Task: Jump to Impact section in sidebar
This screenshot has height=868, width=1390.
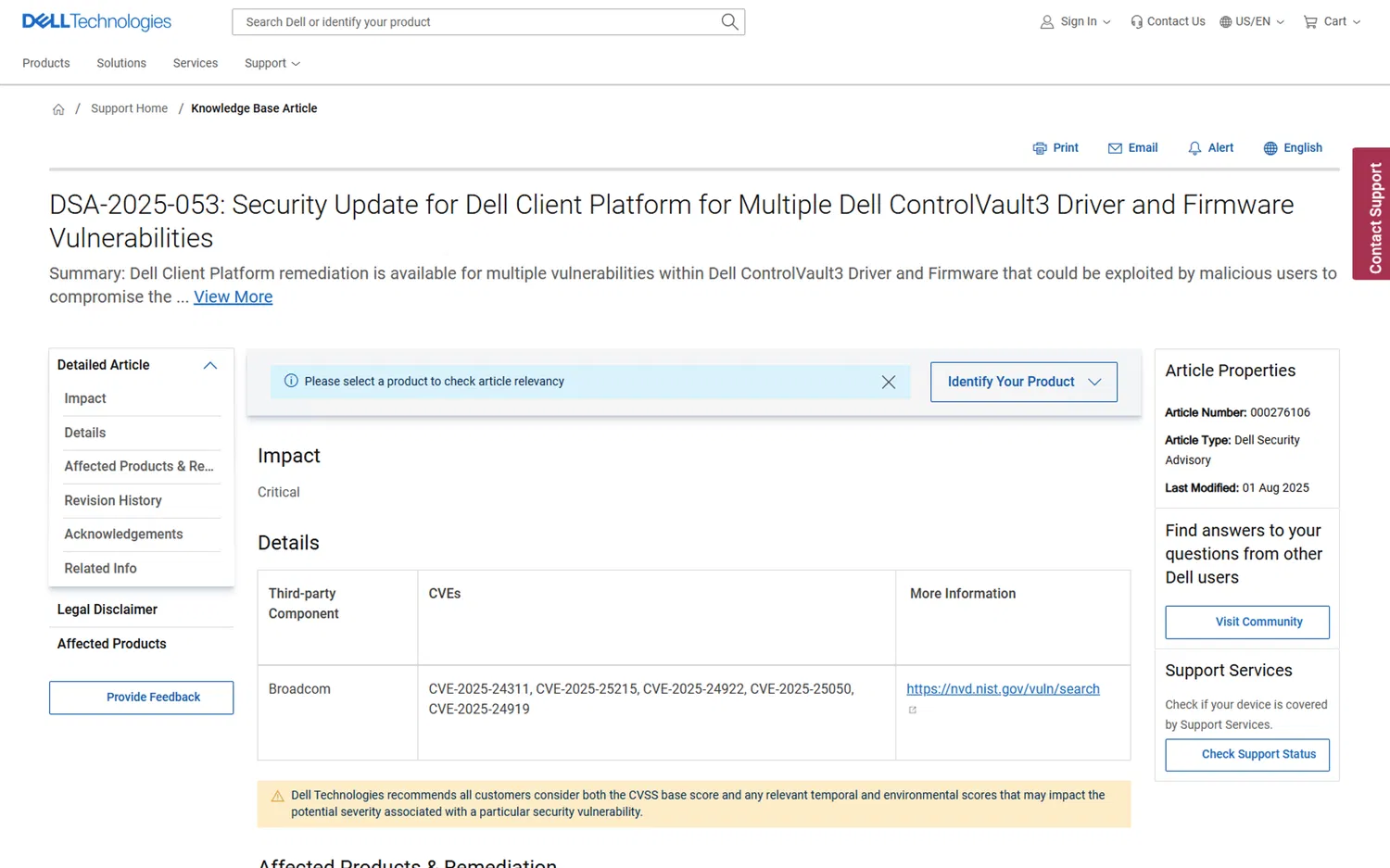Action: click(x=85, y=398)
